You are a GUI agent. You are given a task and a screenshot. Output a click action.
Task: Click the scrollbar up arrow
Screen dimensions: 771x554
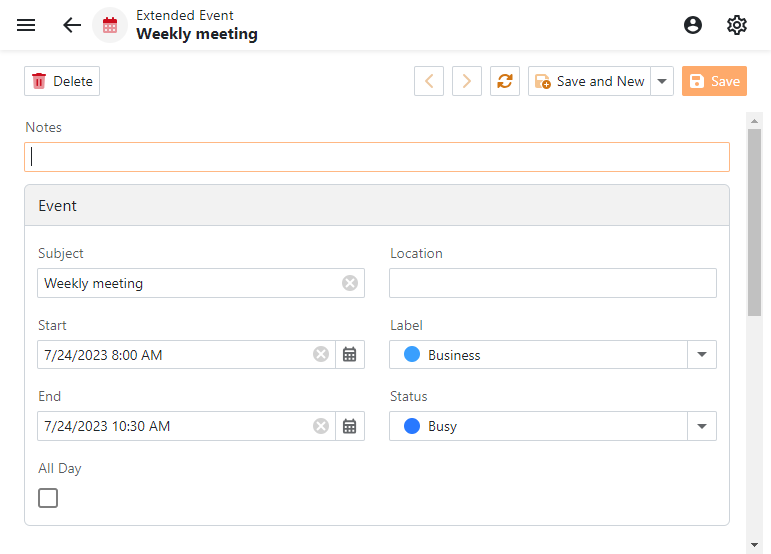(x=754, y=121)
